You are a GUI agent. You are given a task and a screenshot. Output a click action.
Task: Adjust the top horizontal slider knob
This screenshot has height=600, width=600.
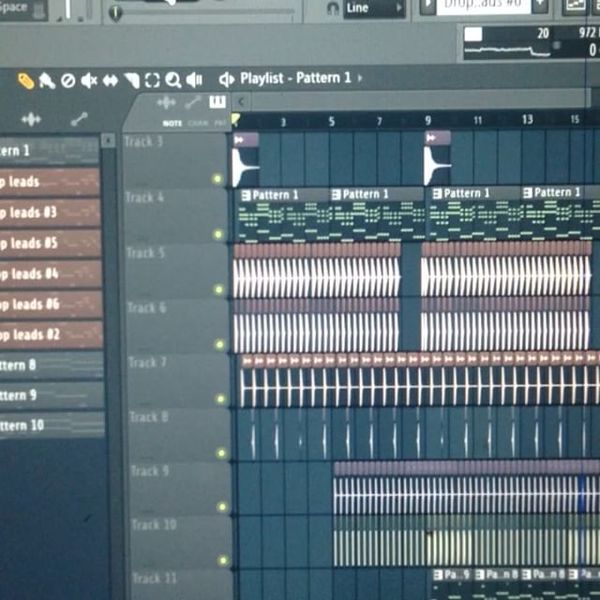pos(115,12)
